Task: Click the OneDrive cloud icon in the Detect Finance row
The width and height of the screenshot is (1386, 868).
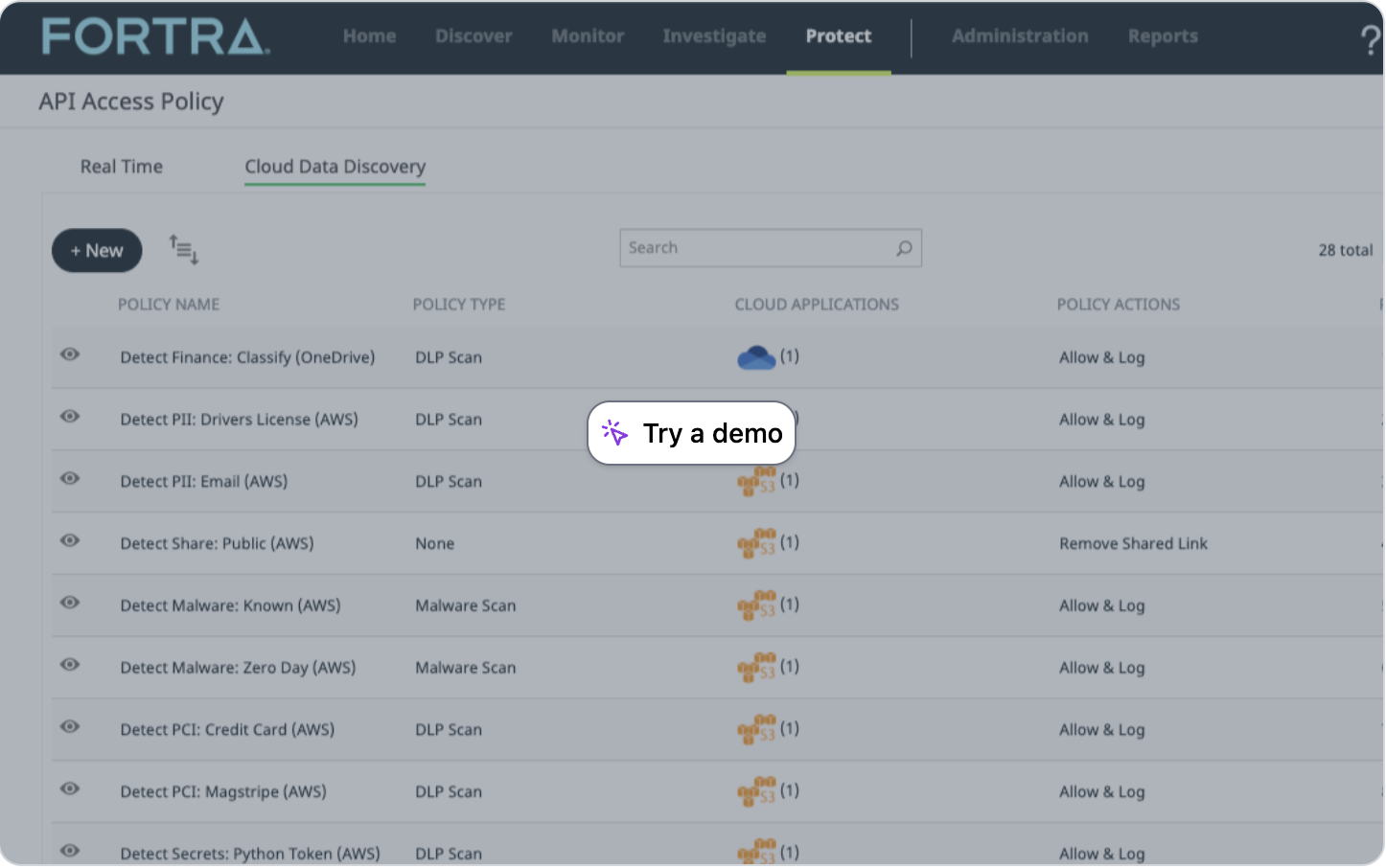Action: (756, 357)
